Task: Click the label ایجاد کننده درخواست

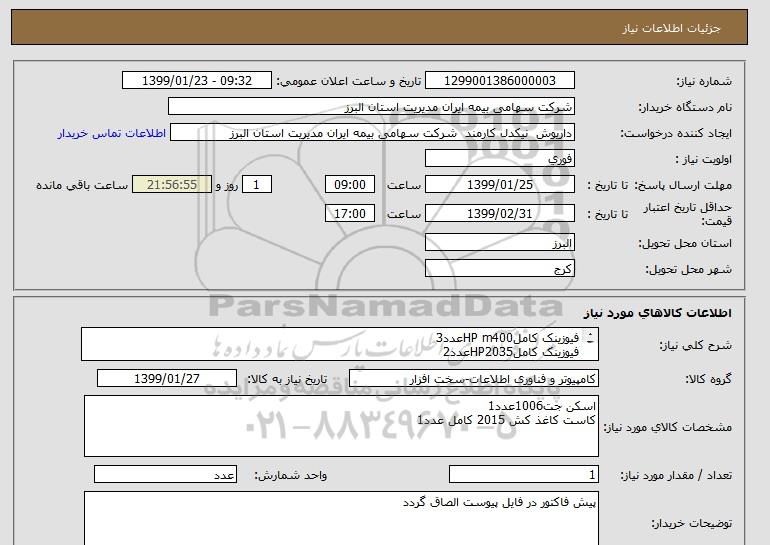Action: tap(676, 133)
